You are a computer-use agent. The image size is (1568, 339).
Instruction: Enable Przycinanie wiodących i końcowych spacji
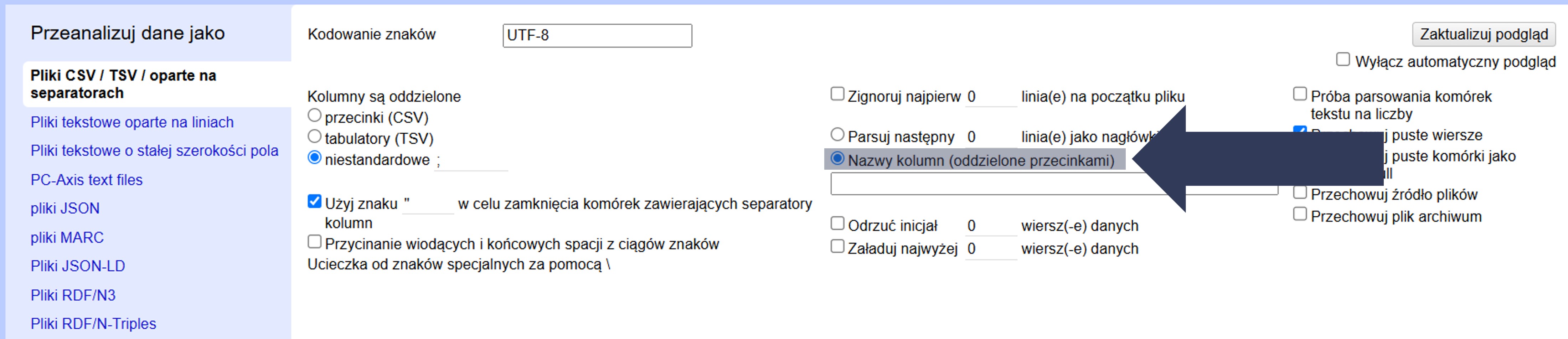point(315,242)
